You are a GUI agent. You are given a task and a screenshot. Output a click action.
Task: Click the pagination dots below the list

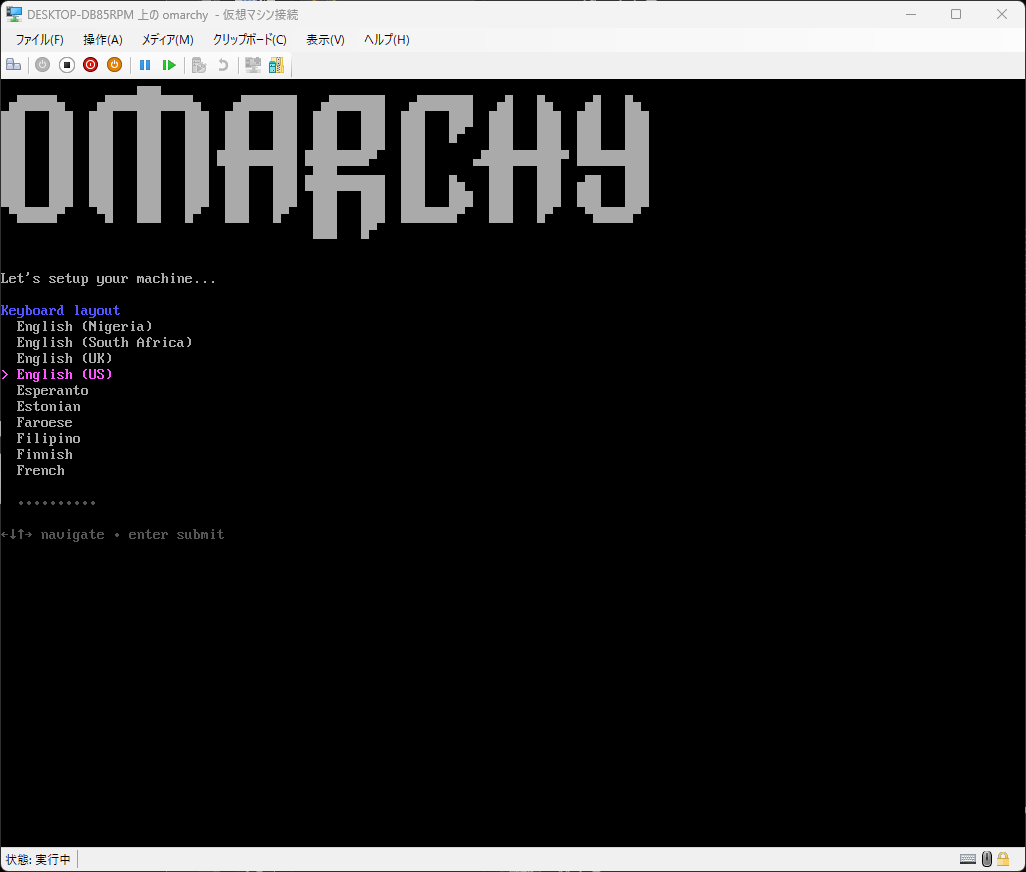coord(57,503)
